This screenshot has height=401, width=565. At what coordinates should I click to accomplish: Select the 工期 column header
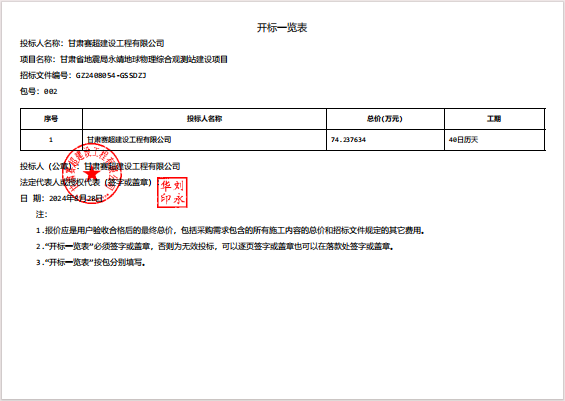coord(494,119)
